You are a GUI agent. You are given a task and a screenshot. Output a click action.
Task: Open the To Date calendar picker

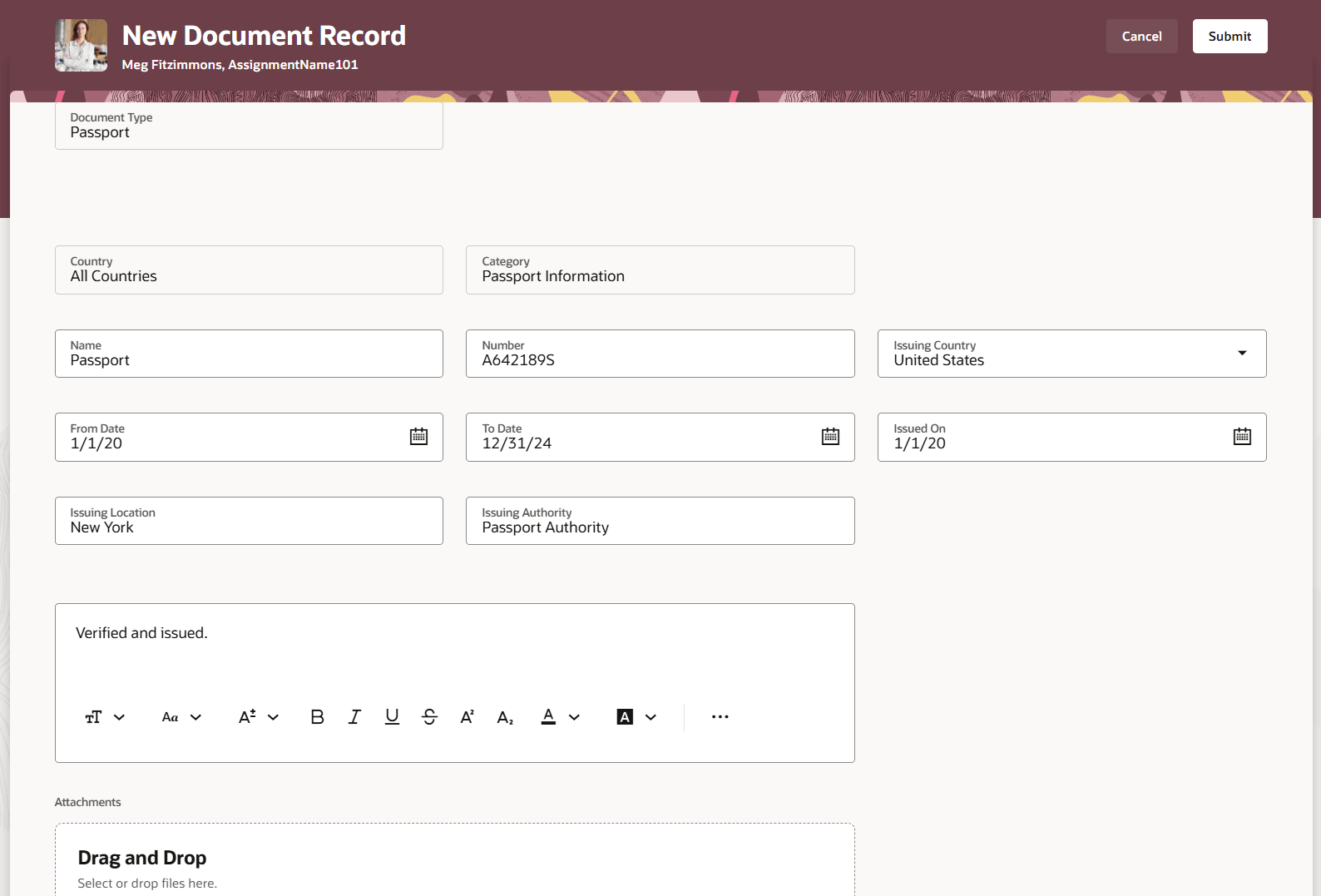[x=830, y=437]
